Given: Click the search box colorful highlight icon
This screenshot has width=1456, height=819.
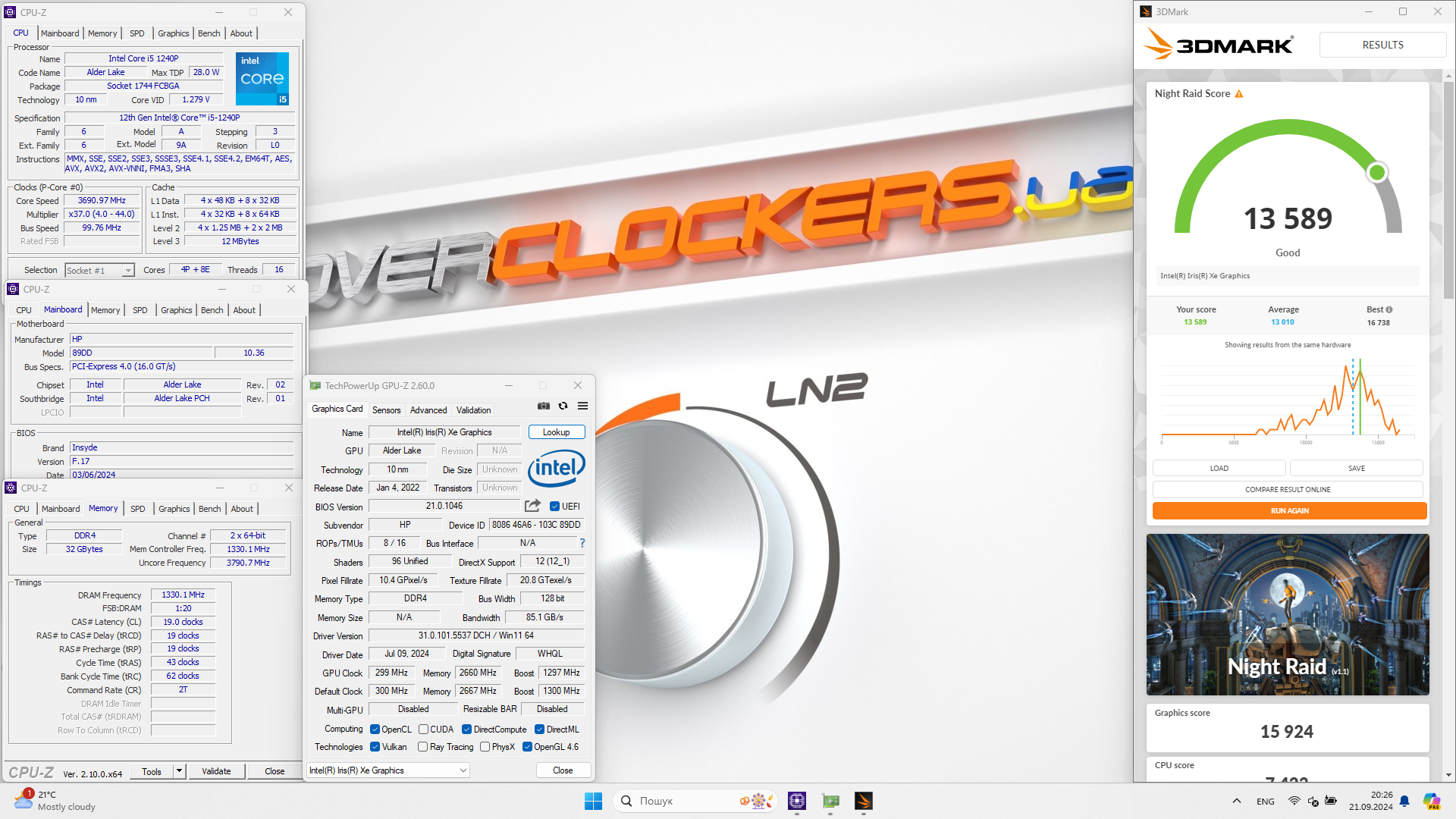Looking at the screenshot, I should (756, 801).
